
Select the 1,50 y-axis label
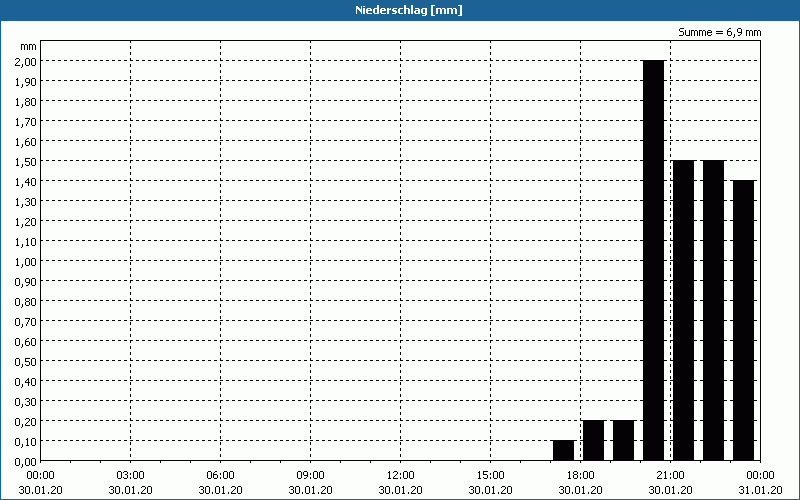26,161
